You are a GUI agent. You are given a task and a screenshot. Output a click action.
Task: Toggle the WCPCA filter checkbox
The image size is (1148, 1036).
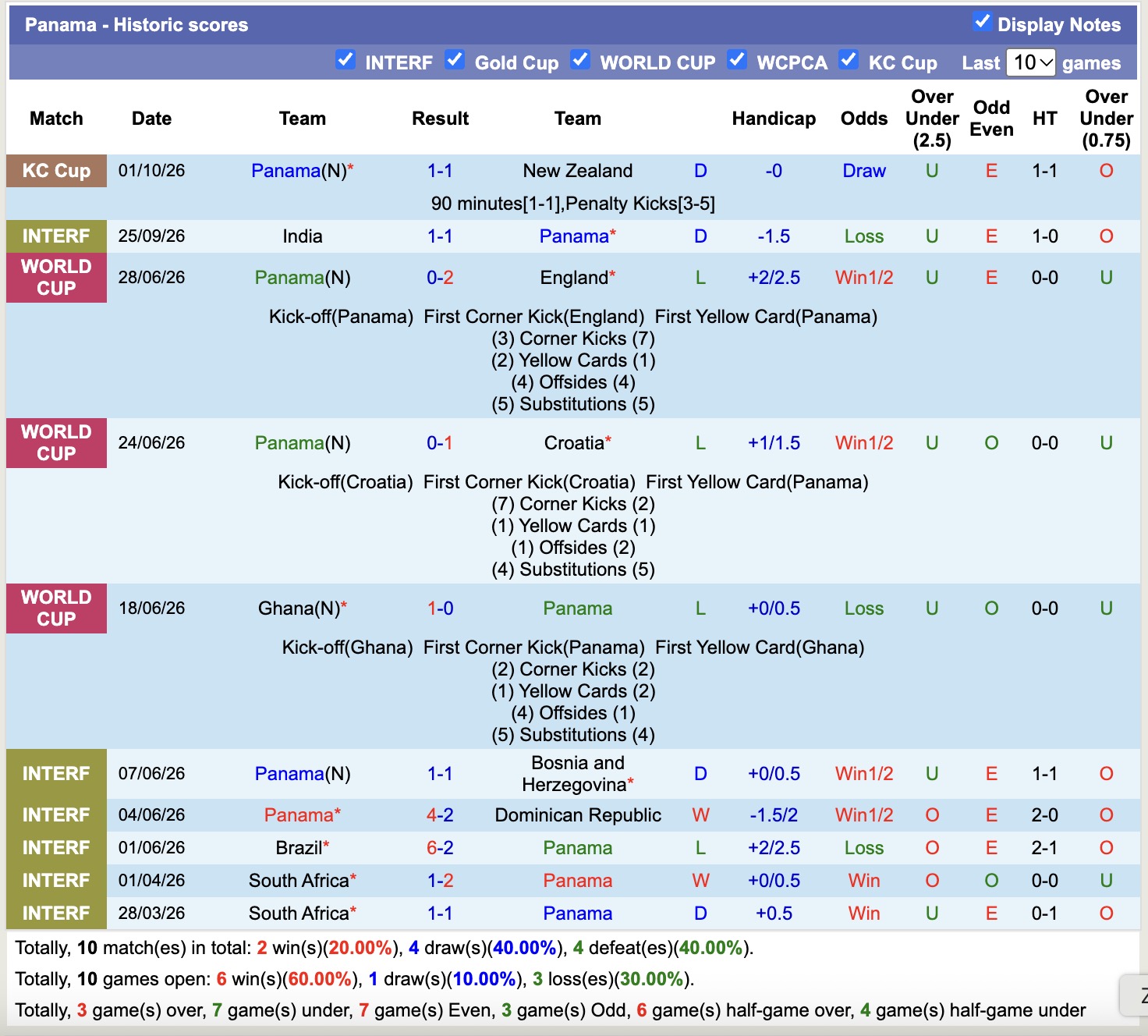[x=737, y=59]
